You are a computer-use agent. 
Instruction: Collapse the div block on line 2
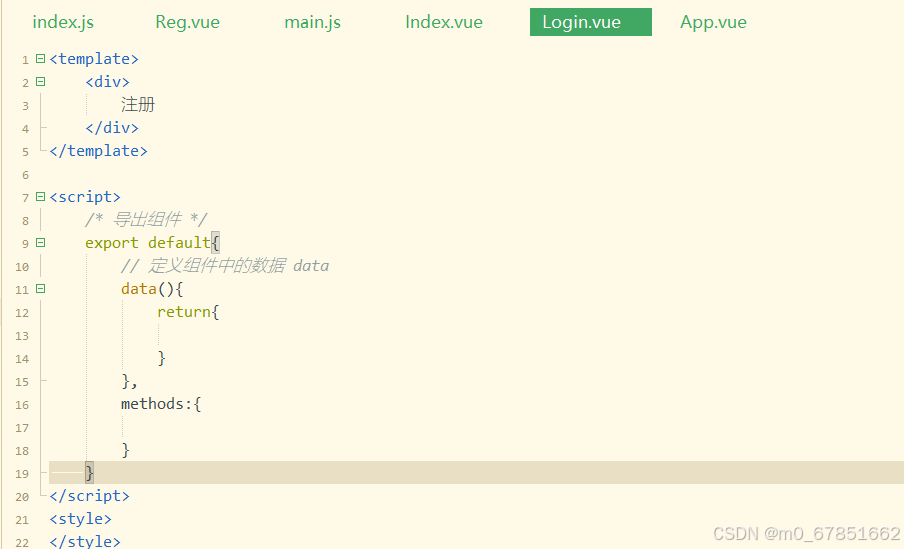pyautogui.click(x=40, y=81)
